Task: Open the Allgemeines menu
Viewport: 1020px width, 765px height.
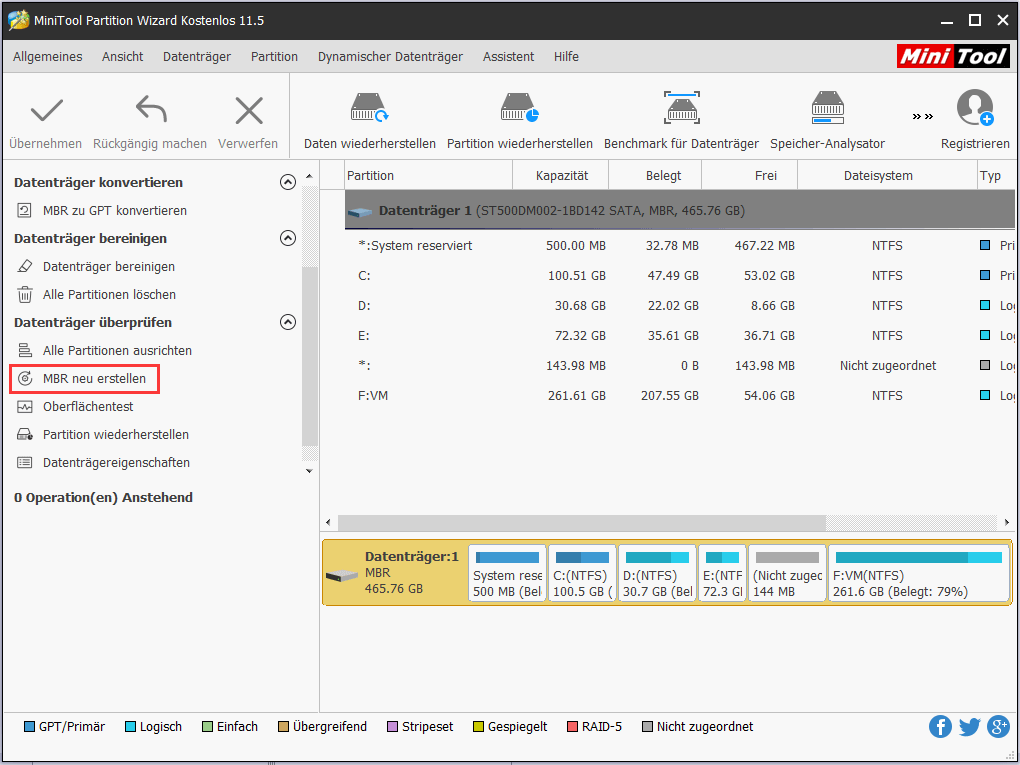Action: coord(47,57)
